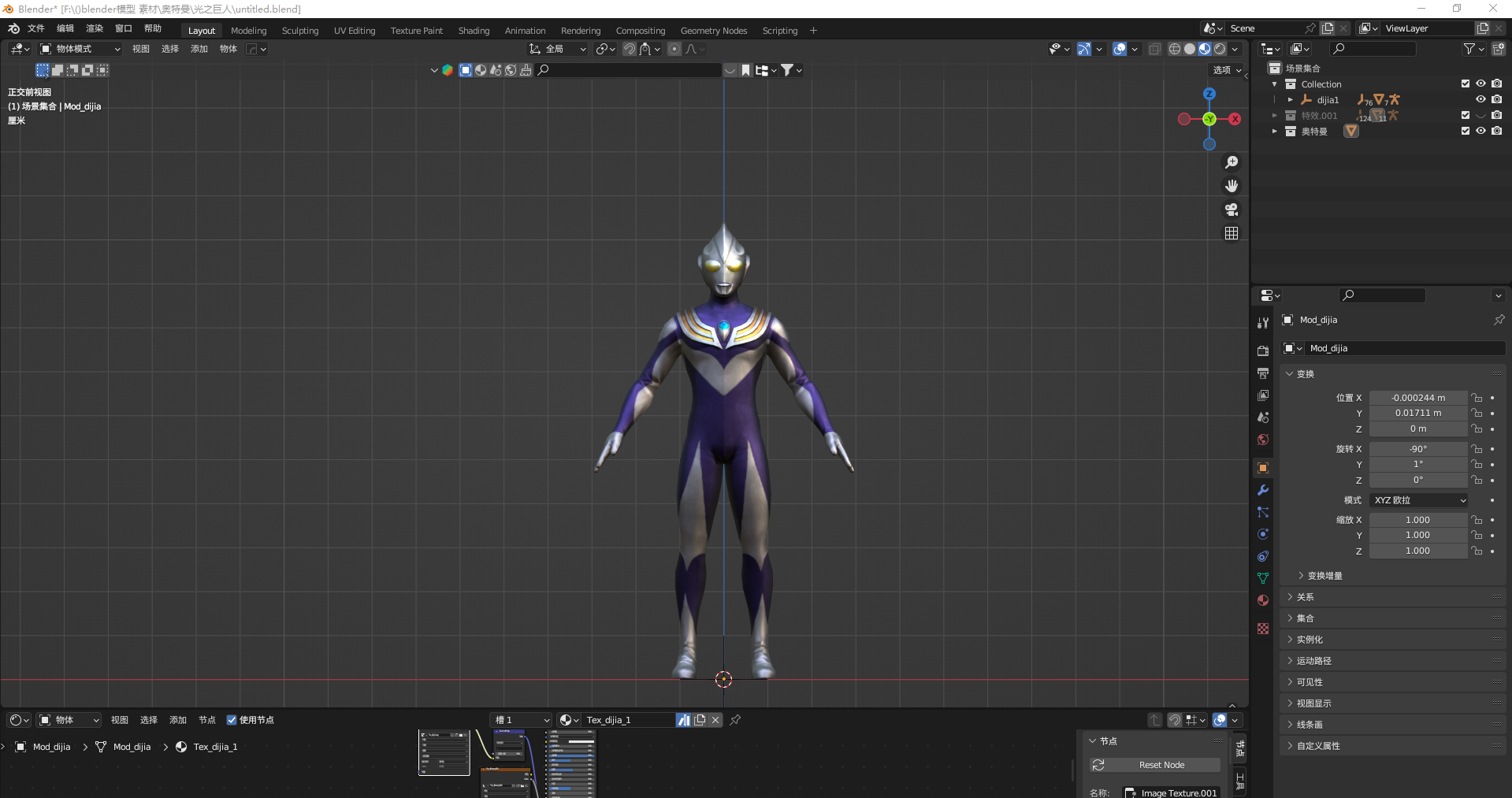Open the 物体模式 mode dropdown
Viewport: 1512px width, 798px height.
[80, 49]
